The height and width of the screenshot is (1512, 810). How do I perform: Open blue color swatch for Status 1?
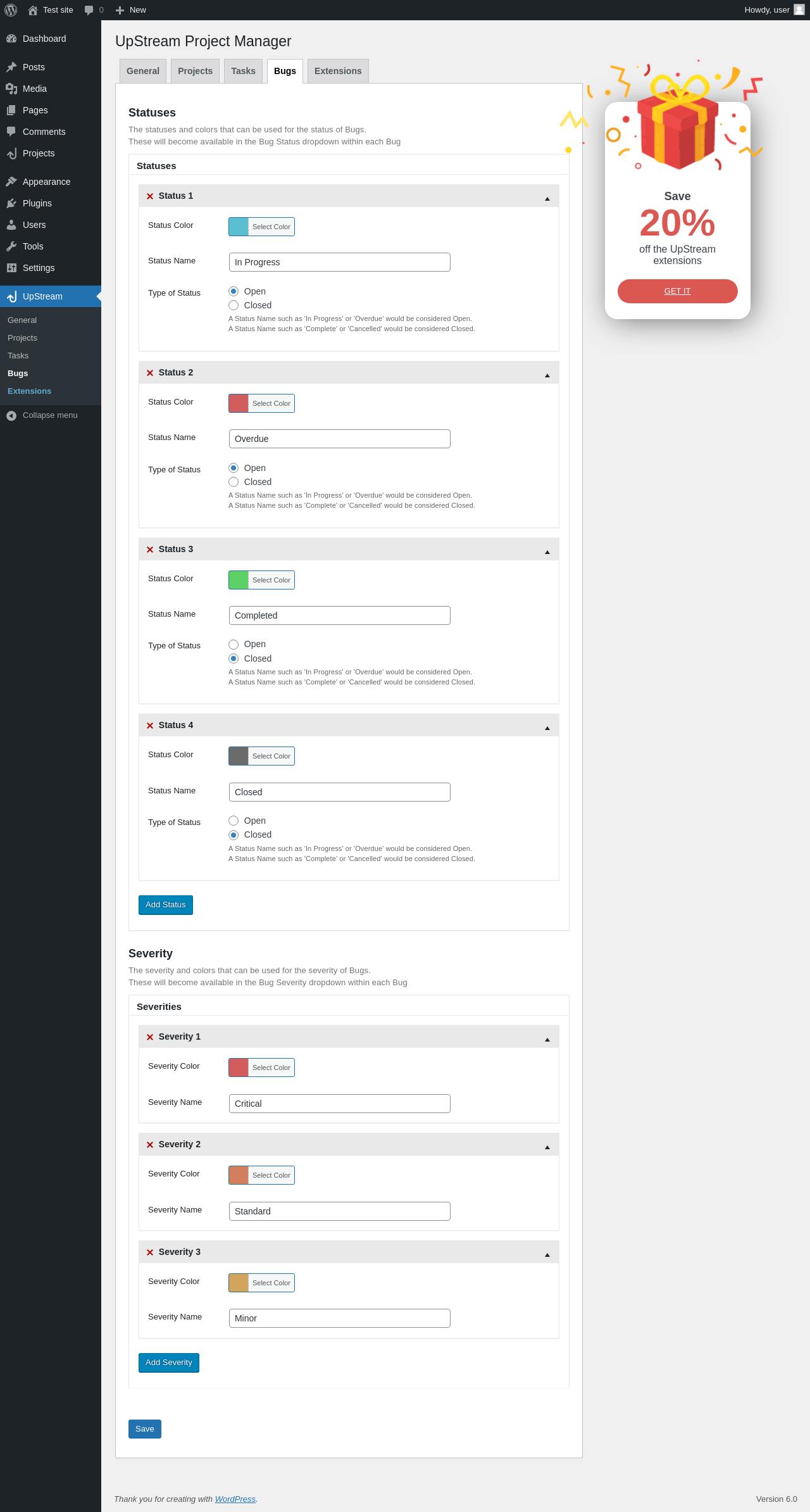point(239,227)
